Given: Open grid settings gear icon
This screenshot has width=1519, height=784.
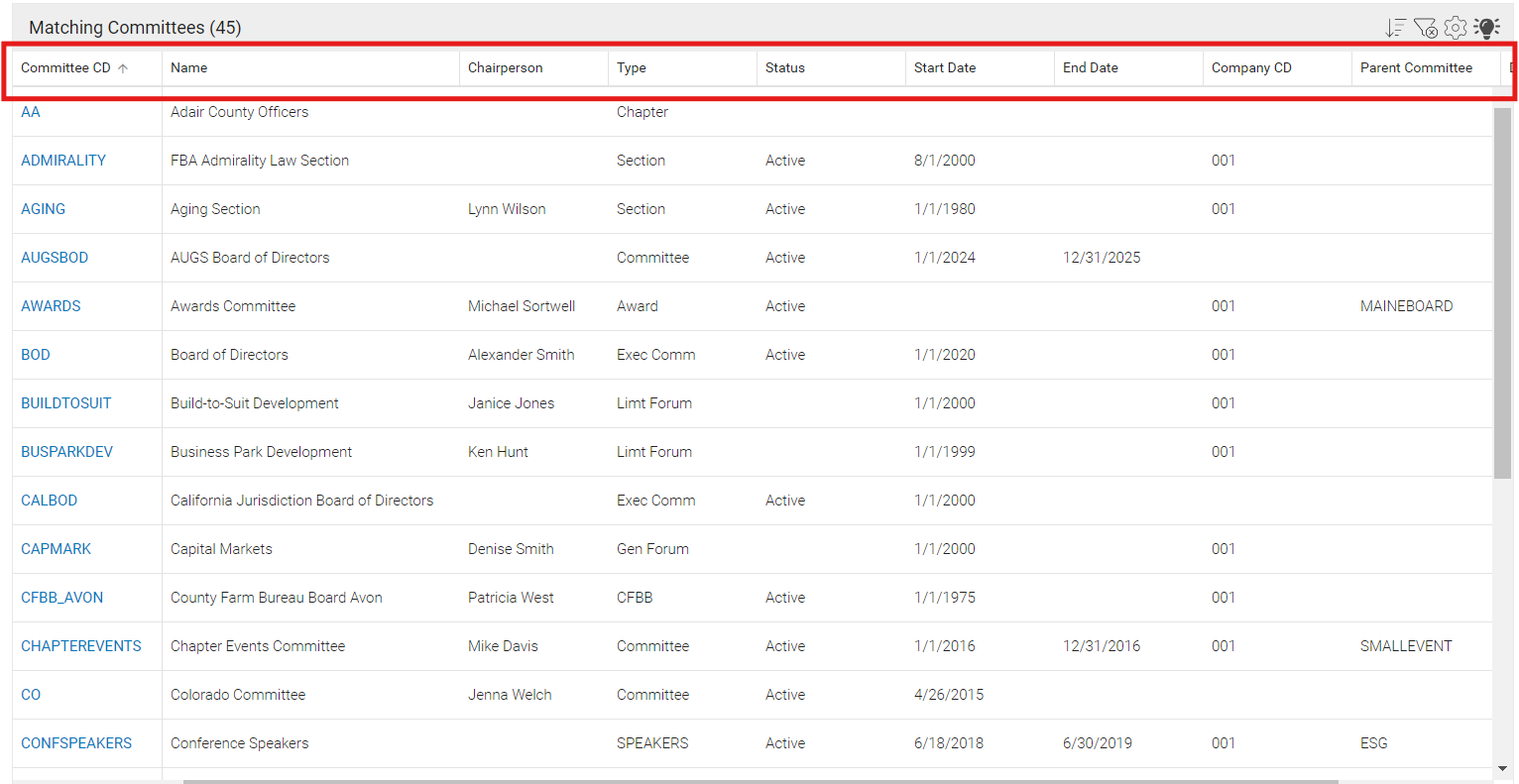Looking at the screenshot, I should [x=1456, y=28].
